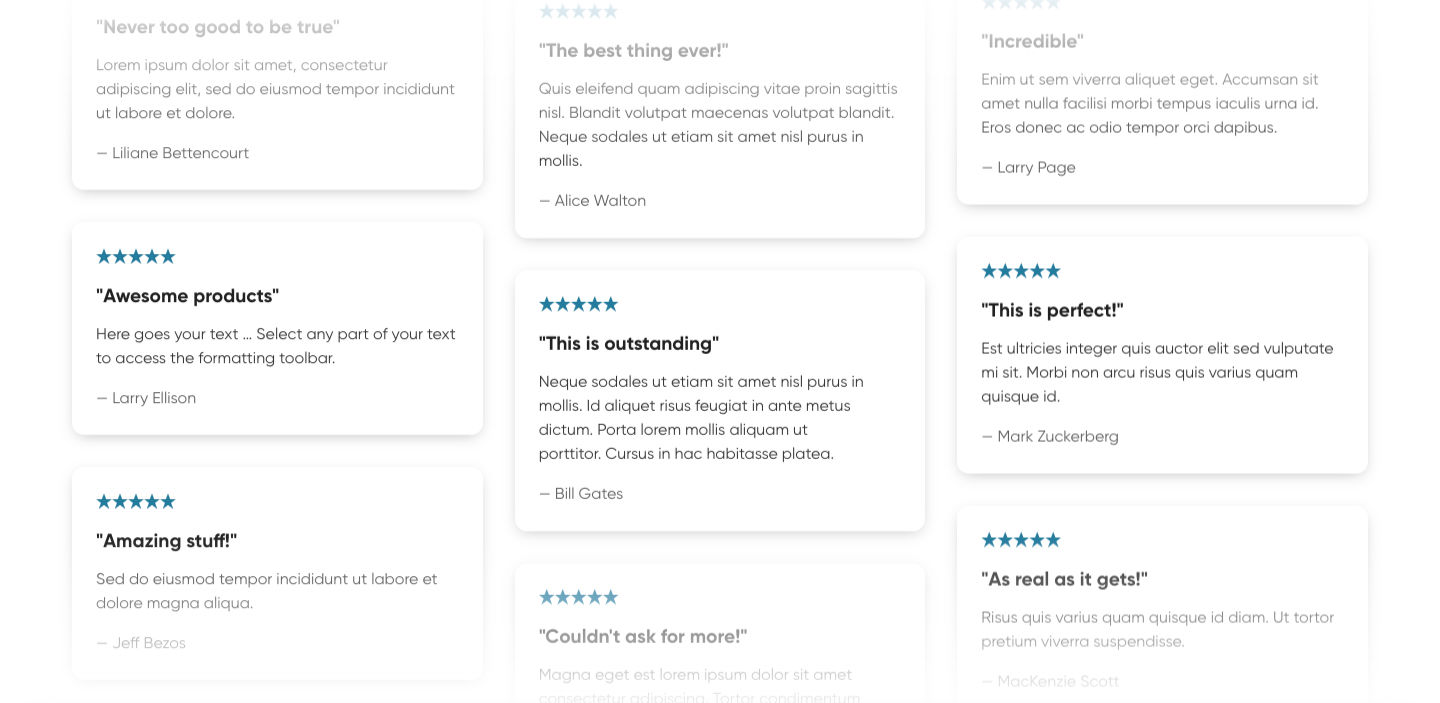
Task: Select the "Awesome products" review title
Action: click(187, 296)
